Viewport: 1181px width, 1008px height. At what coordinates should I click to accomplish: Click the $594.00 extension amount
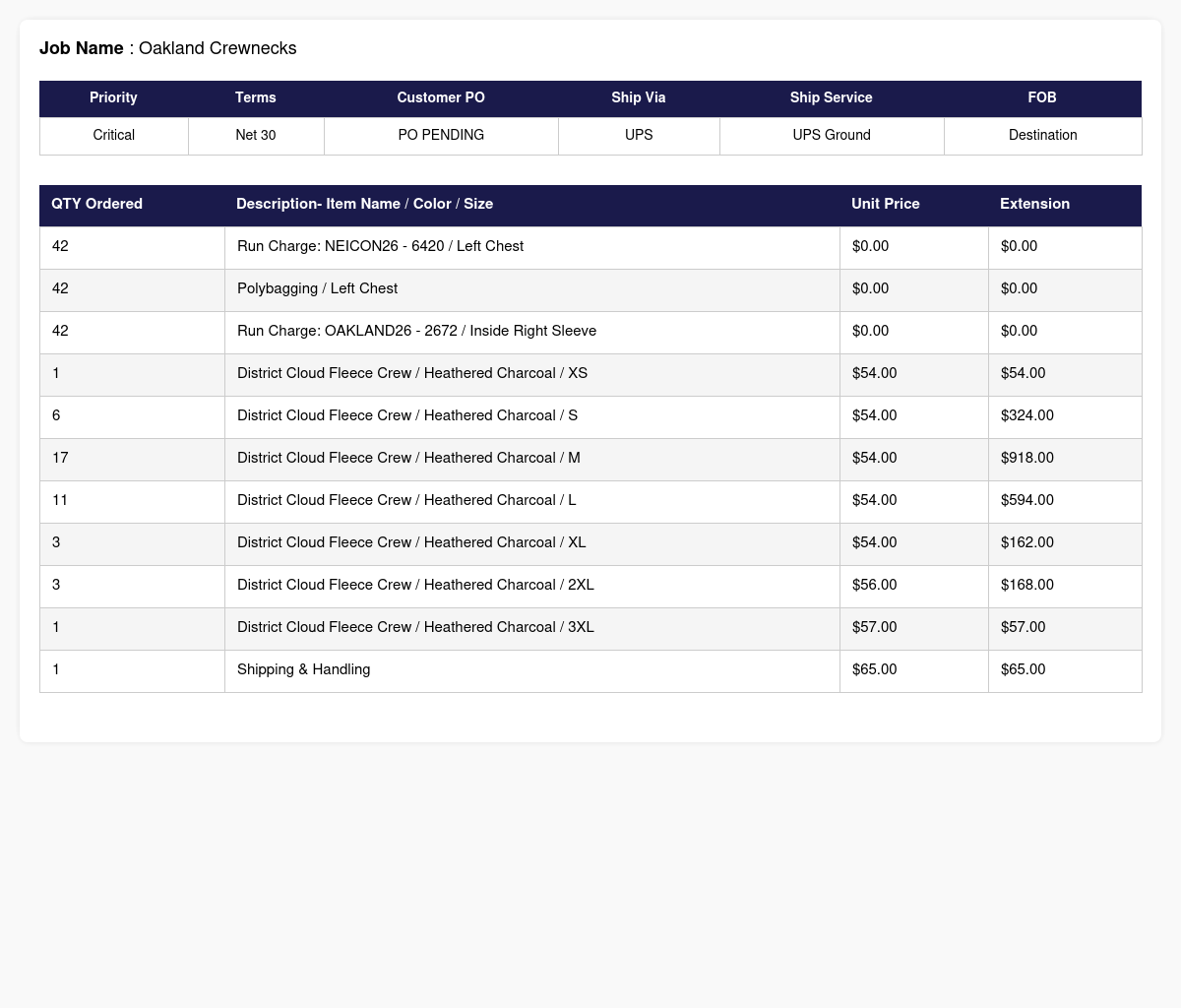point(1027,500)
